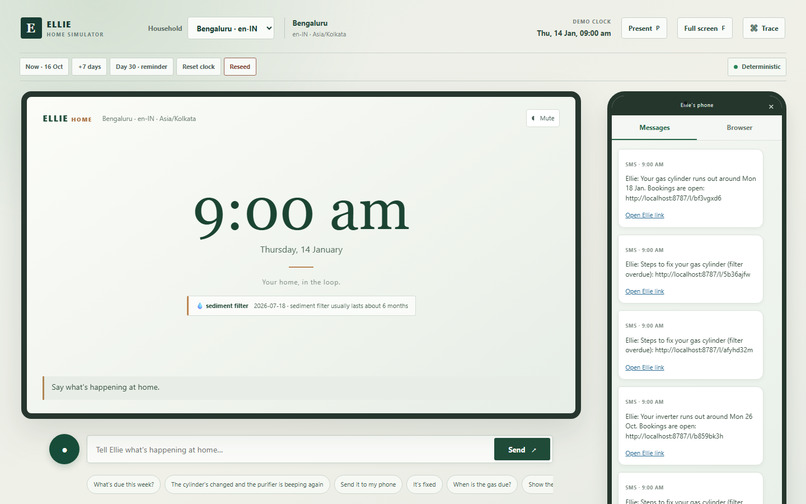Click the Thursday, 14 January date text
This screenshot has height=504, width=806.
point(301,249)
